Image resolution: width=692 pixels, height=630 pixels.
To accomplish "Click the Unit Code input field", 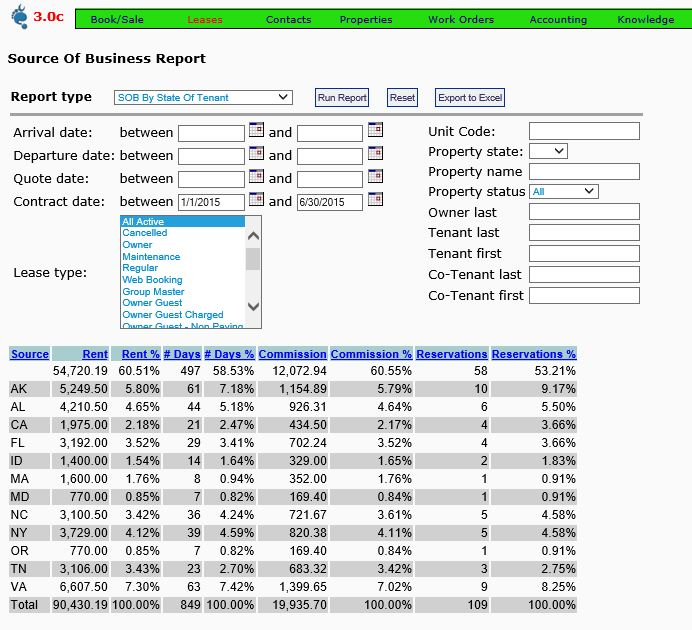I will pos(584,131).
